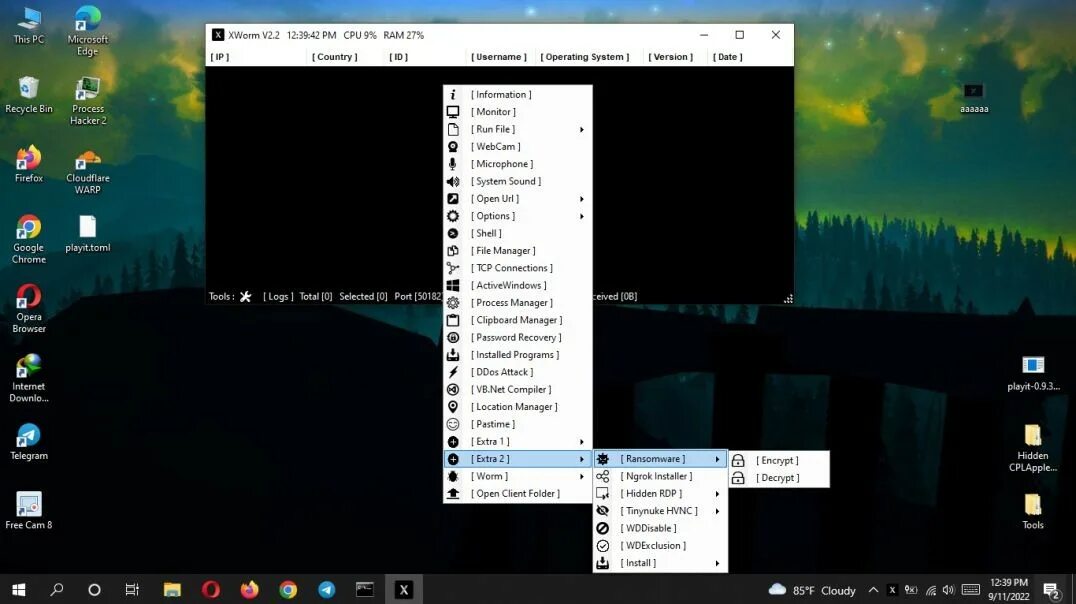
Task: Click the XWorm taskbar button
Action: pos(404,590)
